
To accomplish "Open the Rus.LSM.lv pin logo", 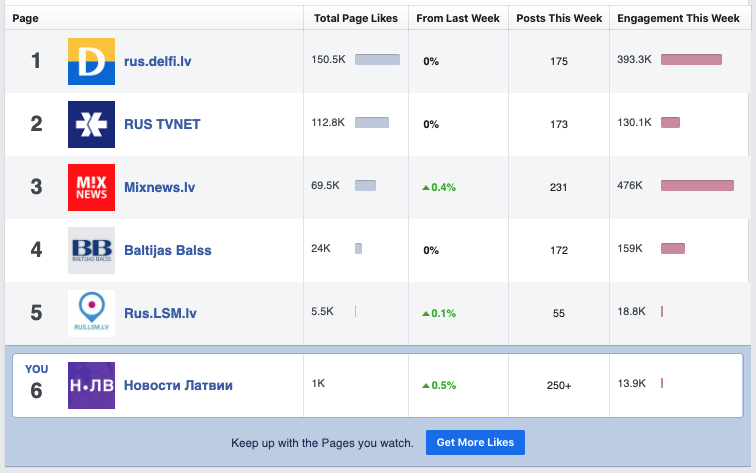I will [91, 313].
